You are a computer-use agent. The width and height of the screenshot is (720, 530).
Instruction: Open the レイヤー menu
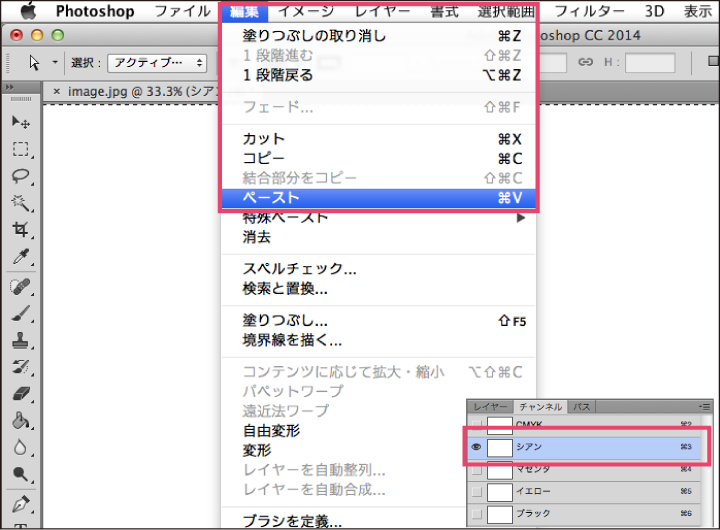coord(382,11)
